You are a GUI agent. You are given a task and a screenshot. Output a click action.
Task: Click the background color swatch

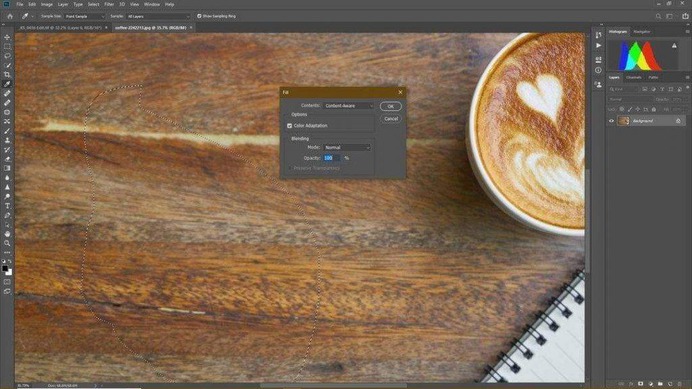pos(9,272)
